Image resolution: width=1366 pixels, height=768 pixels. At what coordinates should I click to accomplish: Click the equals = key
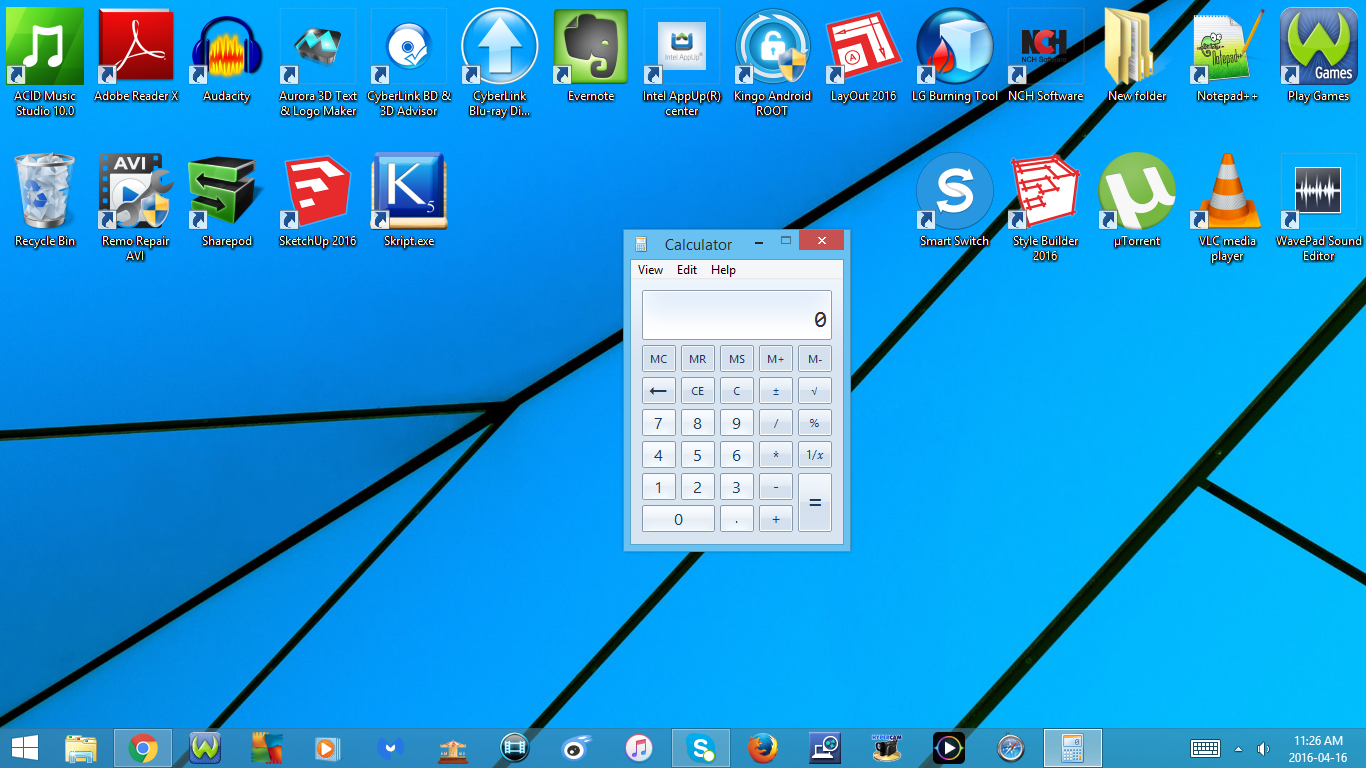pyautogui.click(x=815, y=503)
